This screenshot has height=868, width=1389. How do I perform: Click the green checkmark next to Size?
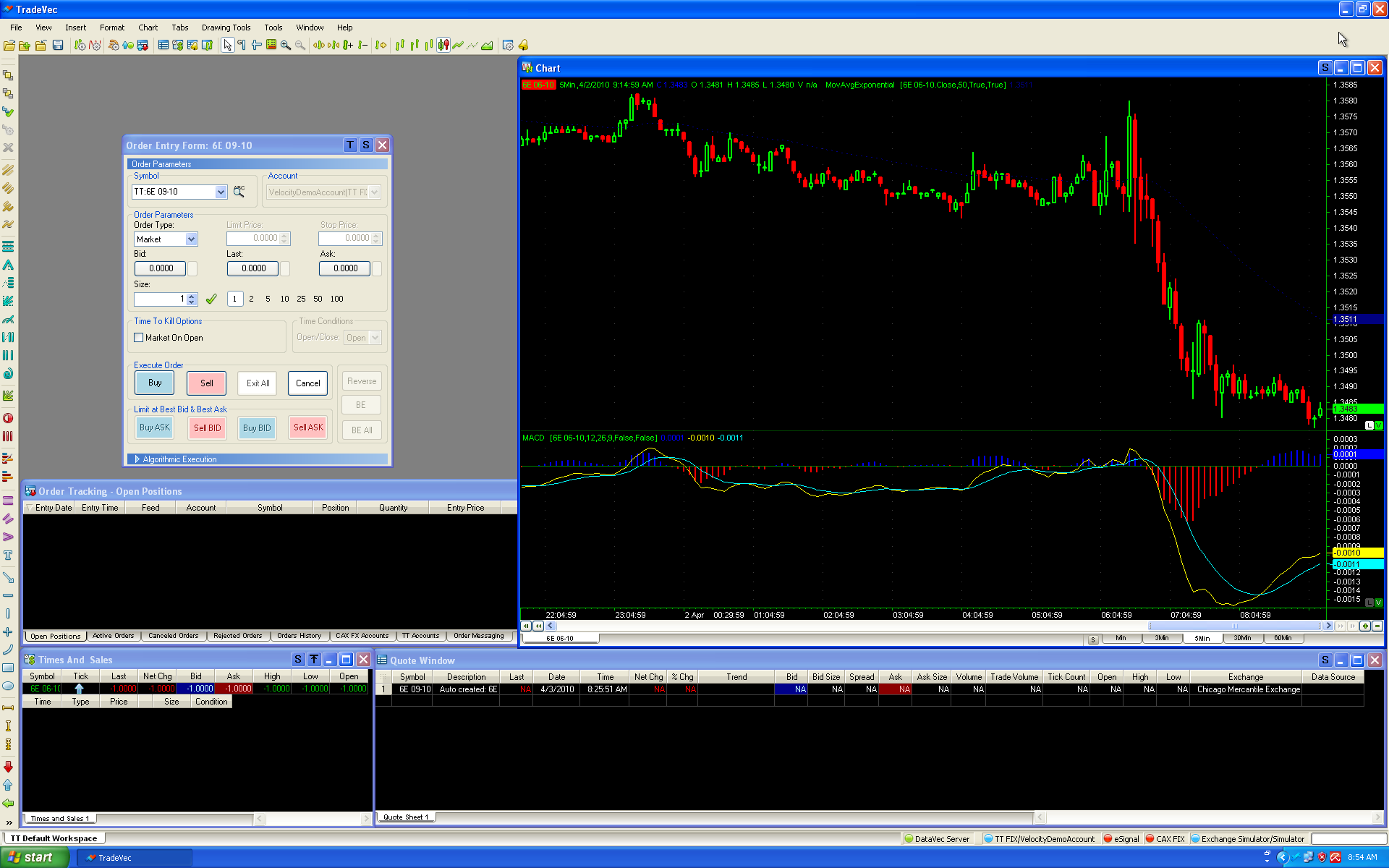[211, 299]
